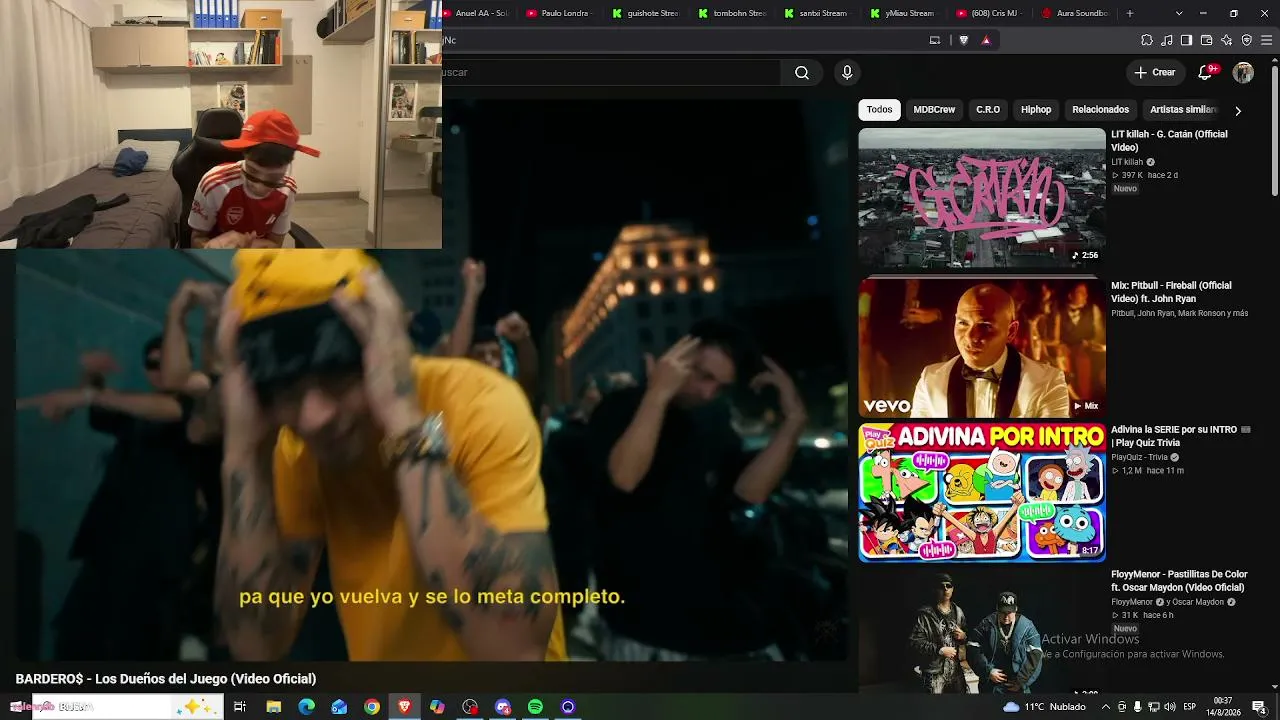
Task: Switch to the "(608) Cris MJ" browser tab
Action: click(x=989, y=13)
